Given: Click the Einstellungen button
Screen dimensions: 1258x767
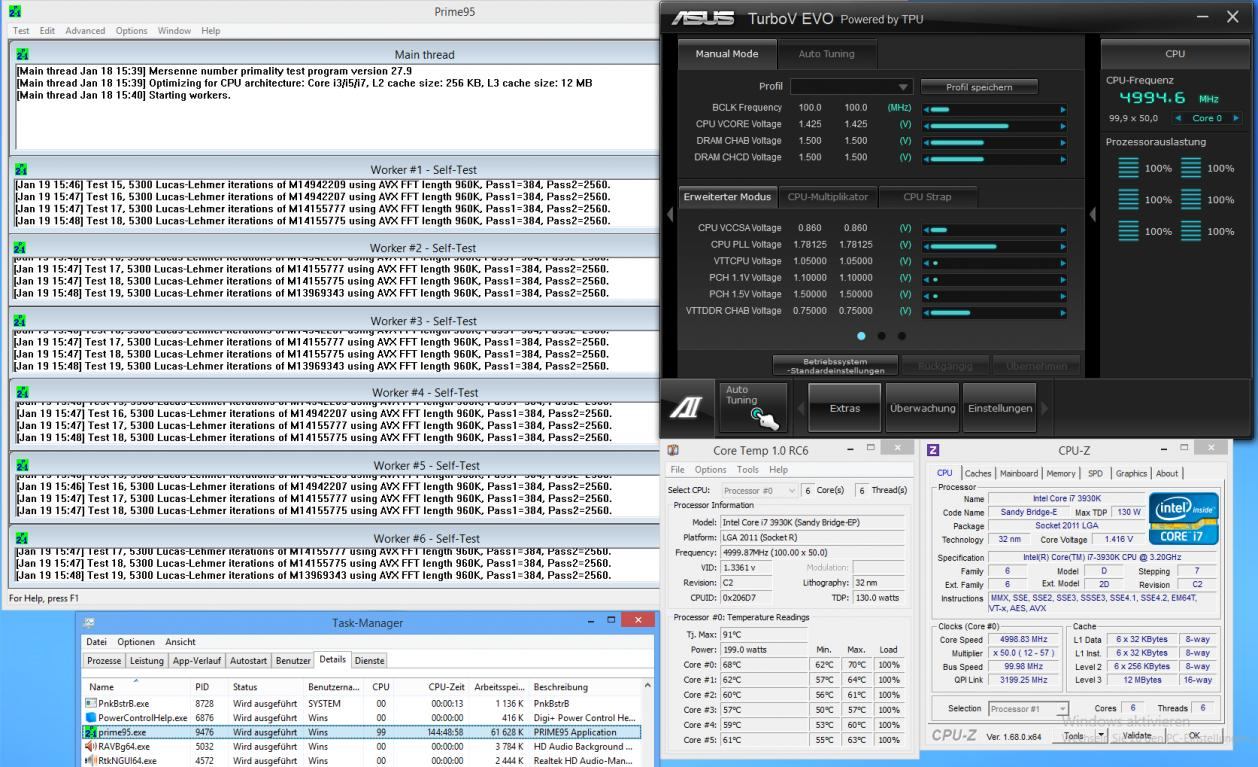Looking at the screenshot, I should (1000, 408).
